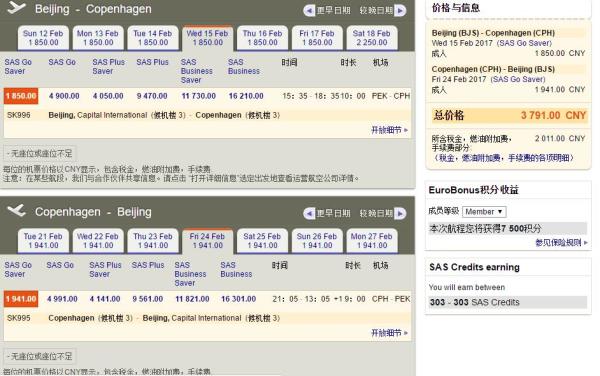Choose the 4 900.00 SAS Go outbound fare
This screenshot has height=376, width=600.
point(64,96)
